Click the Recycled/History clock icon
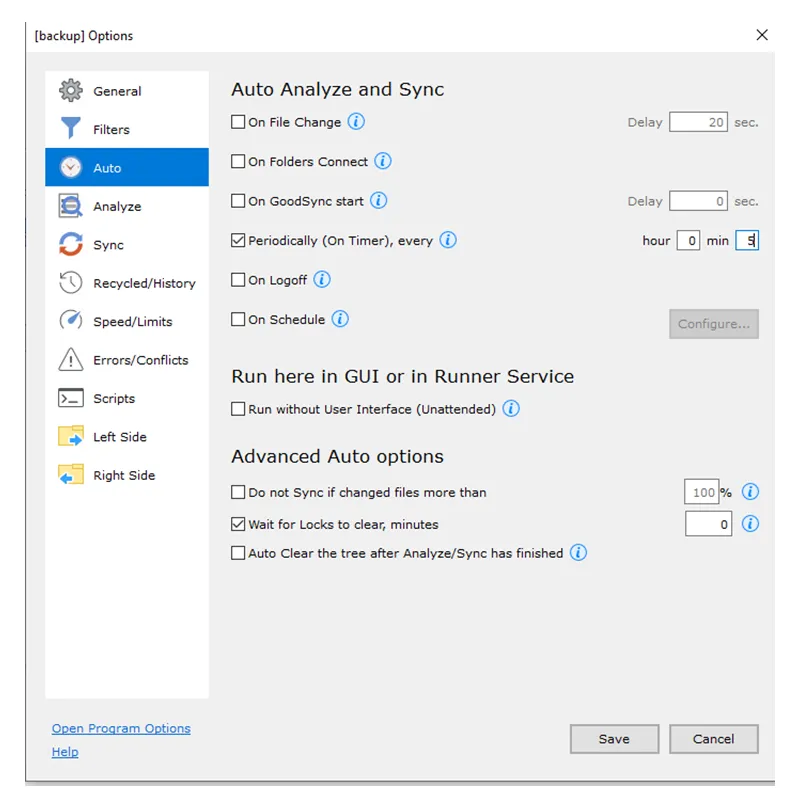Screen dimensions: 801x807 tap(71, 283)
